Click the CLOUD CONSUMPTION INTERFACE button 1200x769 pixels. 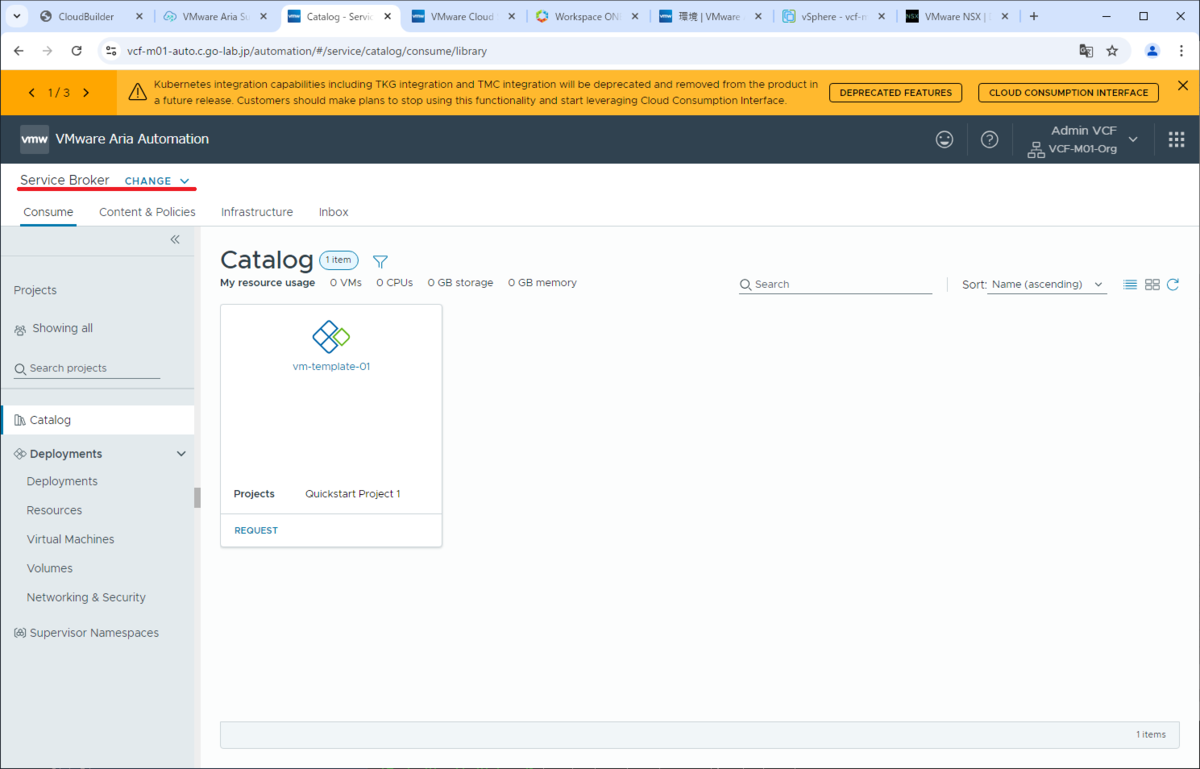[x=1068, y=93]
